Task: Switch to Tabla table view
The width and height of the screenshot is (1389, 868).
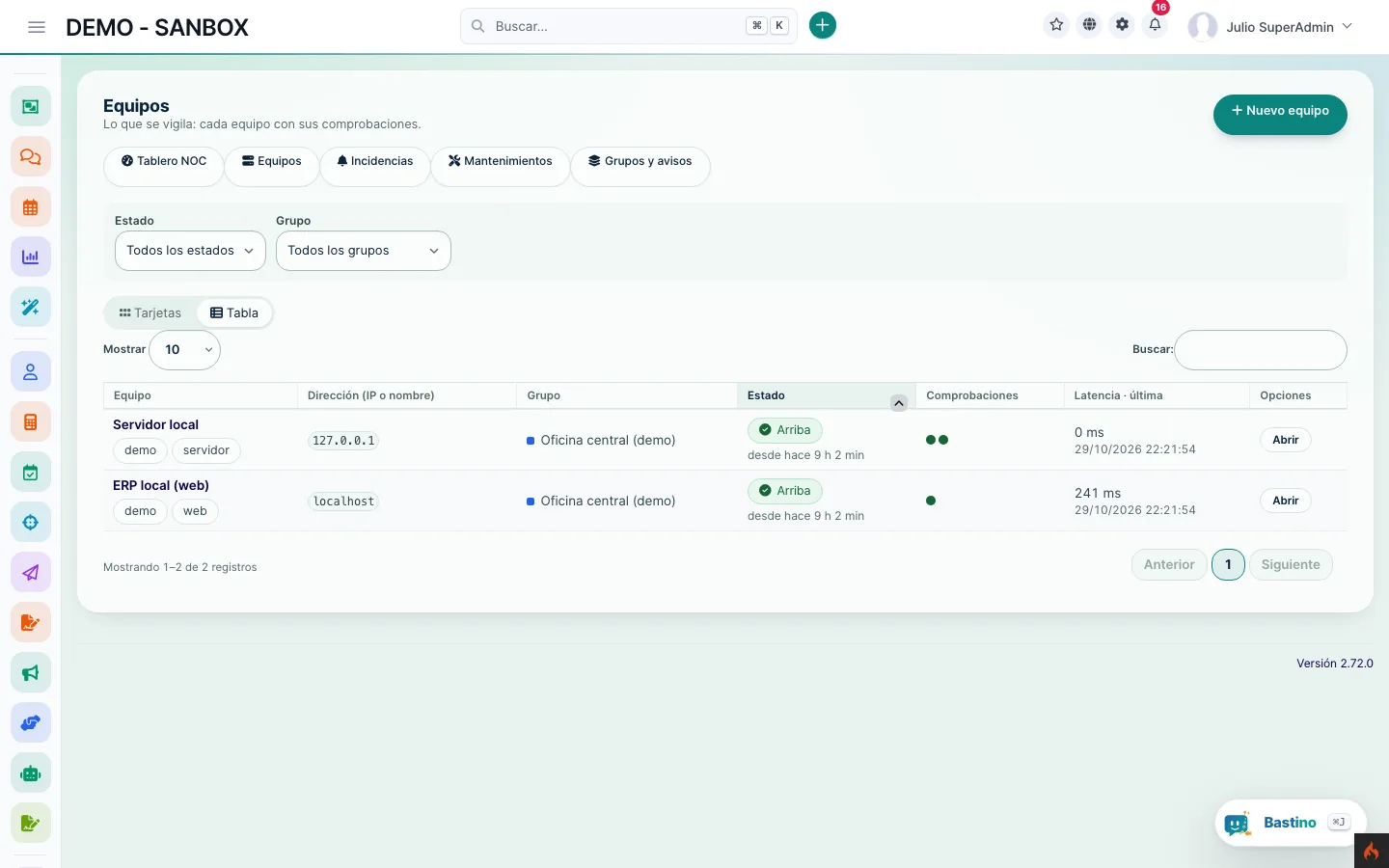Action: (x=234, y=312)
